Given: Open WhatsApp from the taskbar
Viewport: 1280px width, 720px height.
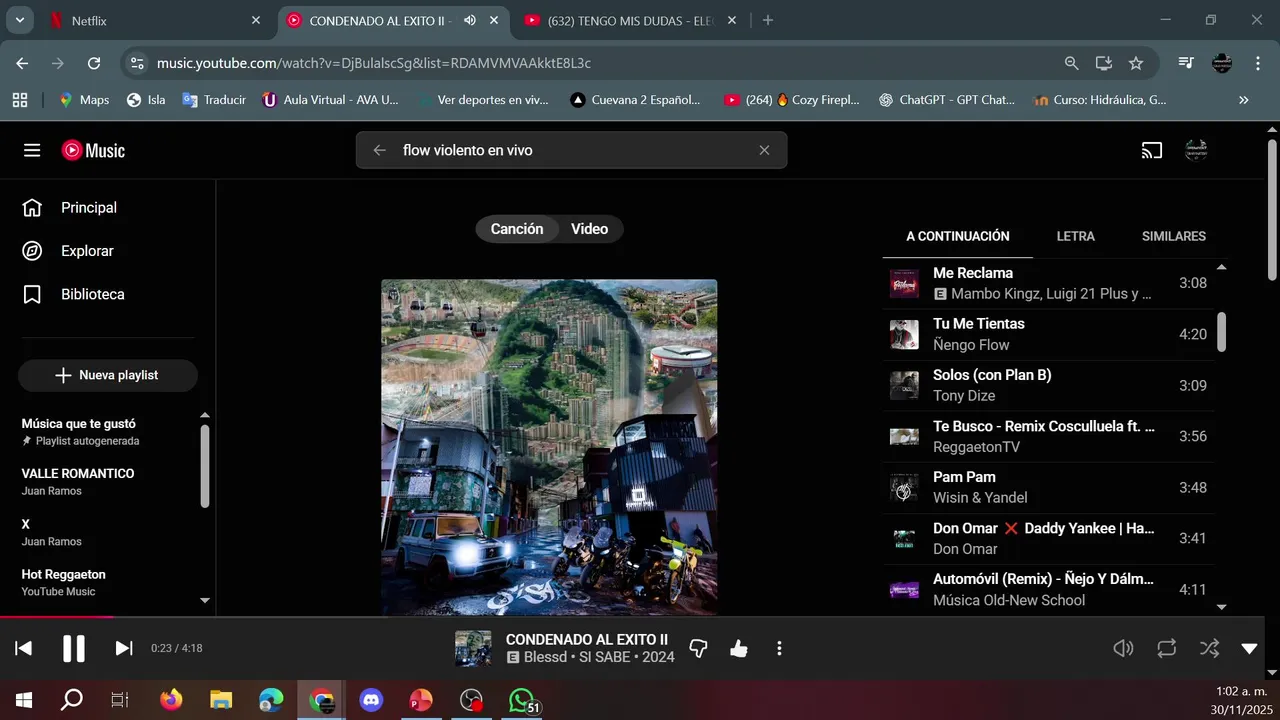Looking at the screenshot, I should pos(522,701).
